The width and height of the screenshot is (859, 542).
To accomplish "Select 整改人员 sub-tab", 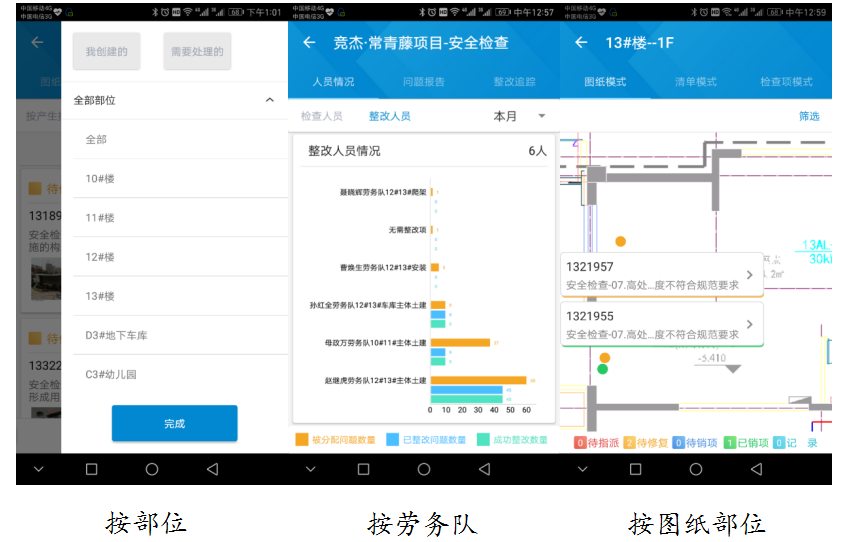I will [390, 116].
